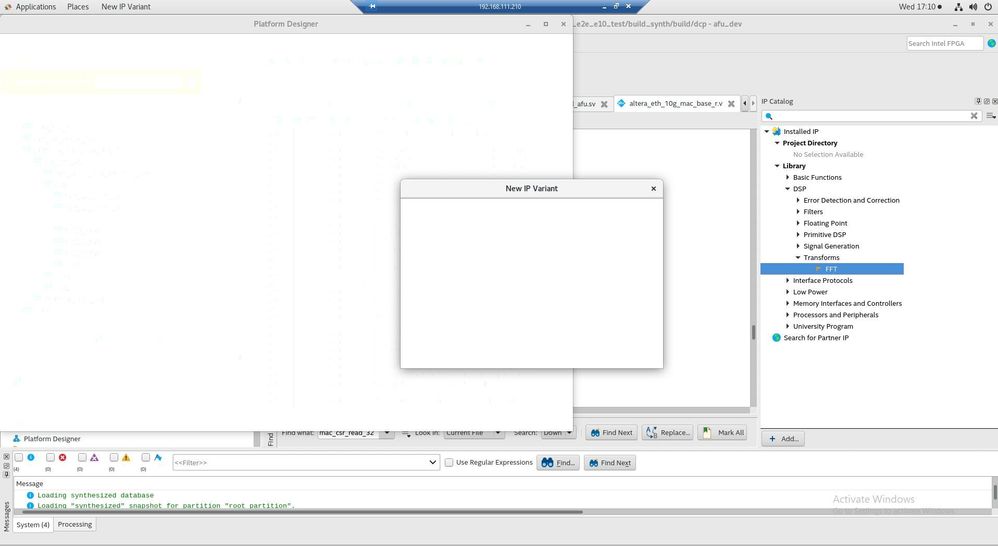Viewport: 998px width, 546px height.
Task: Toggle Error messages checkbox
Action: point(50,458)
